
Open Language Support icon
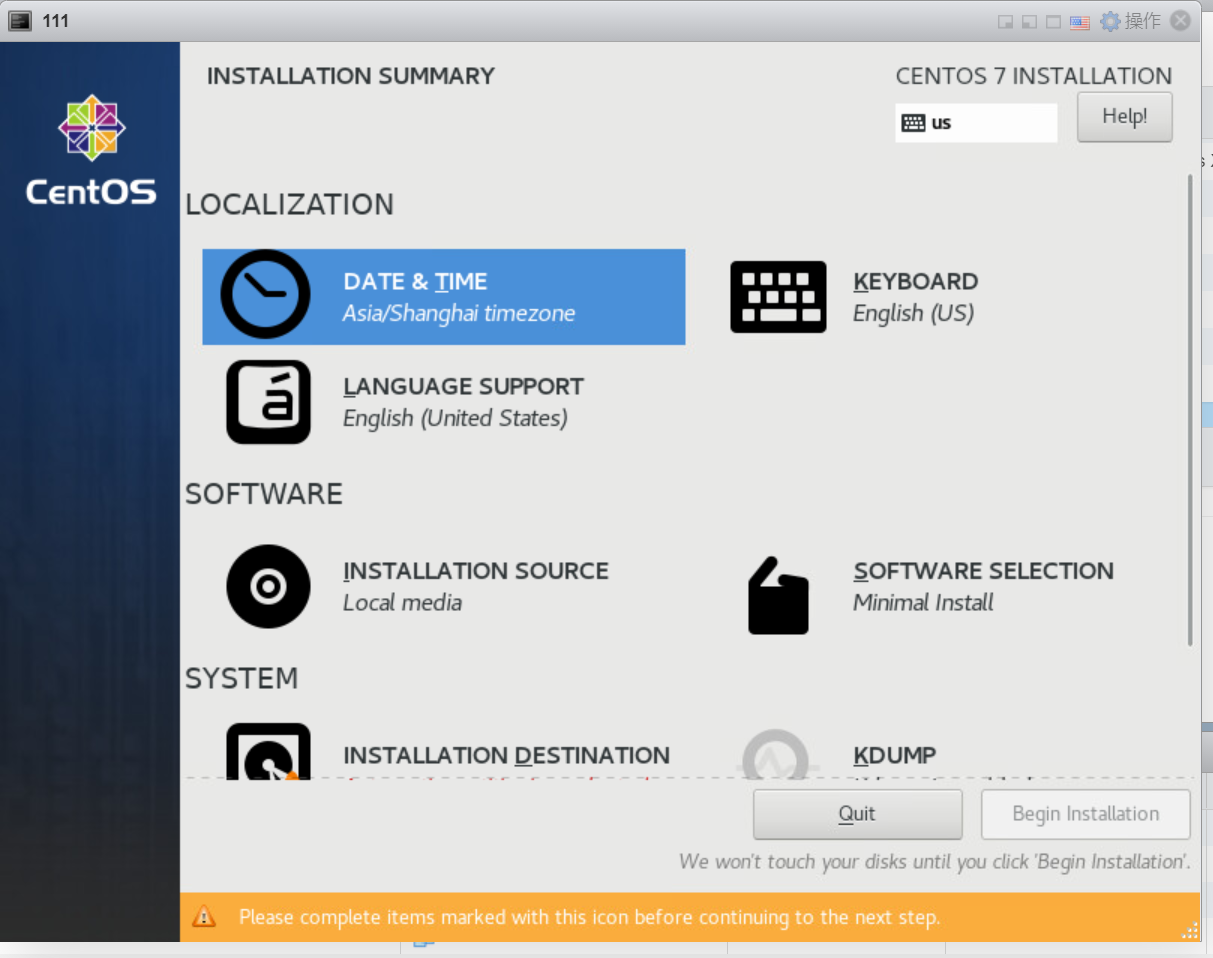(268, 402)
